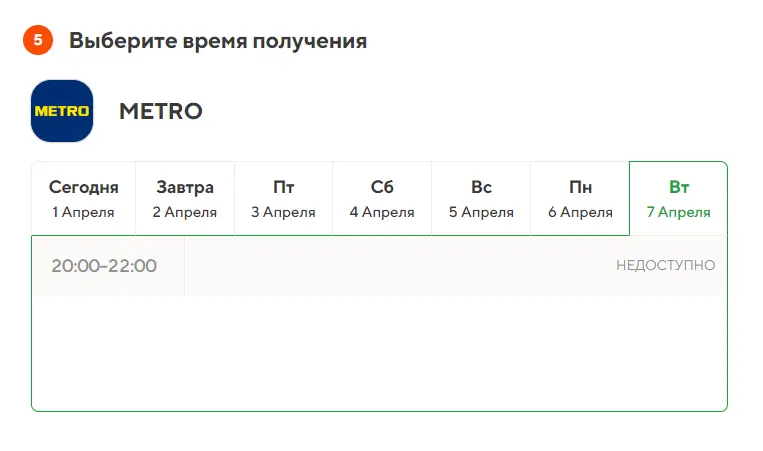This screenshot has width=763, height=451.
Task: Click the METRO store logo icon
Action: tap(62, 111)
